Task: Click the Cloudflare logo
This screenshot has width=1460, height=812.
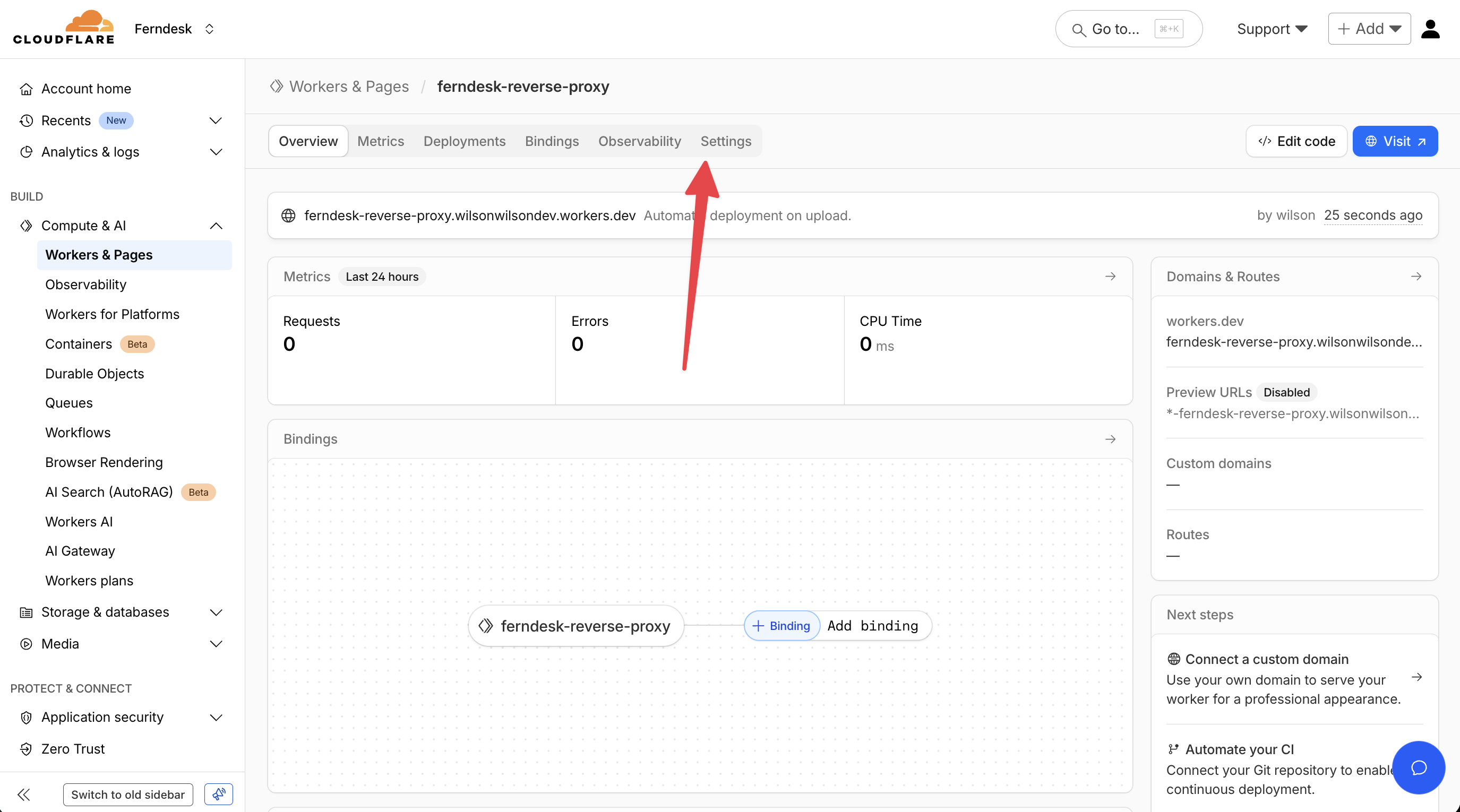Action: tap(64, 28)
